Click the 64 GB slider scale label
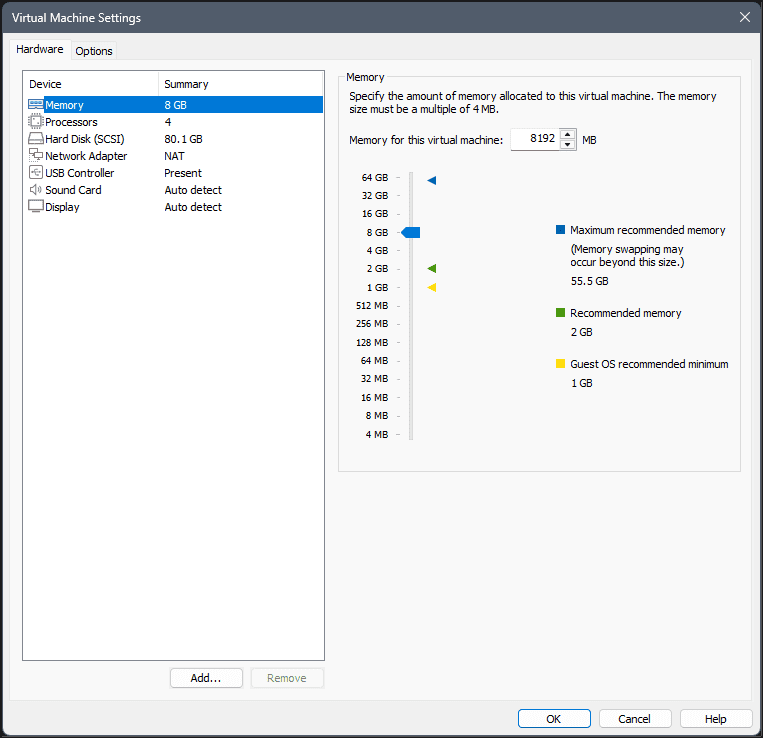The image size is (763, 738). click(375, 178)
